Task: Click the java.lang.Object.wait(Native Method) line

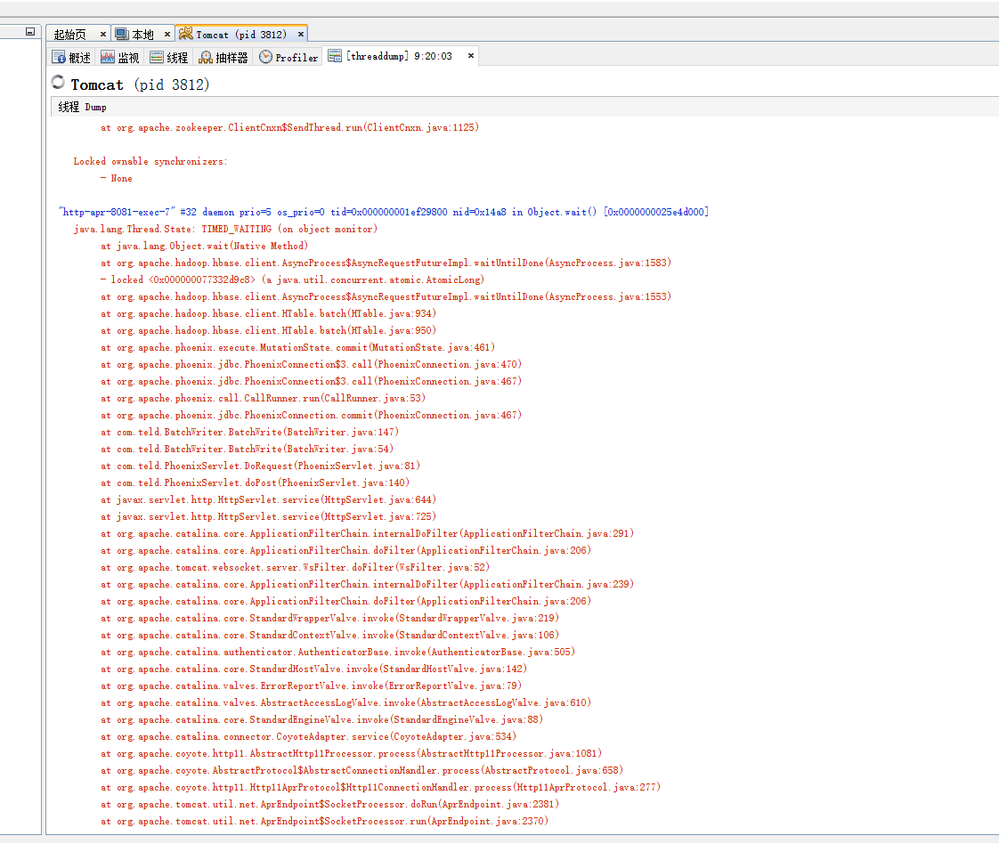Action: click(x=205, y=246)
